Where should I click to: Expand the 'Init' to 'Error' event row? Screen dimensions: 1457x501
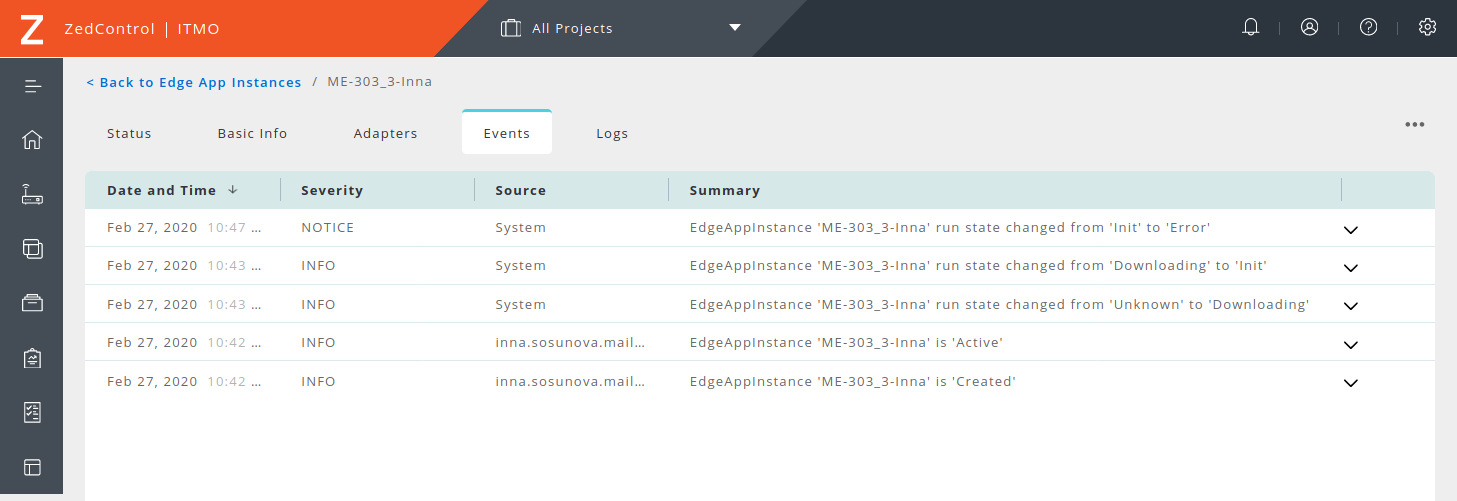(x=1350, y=229)
